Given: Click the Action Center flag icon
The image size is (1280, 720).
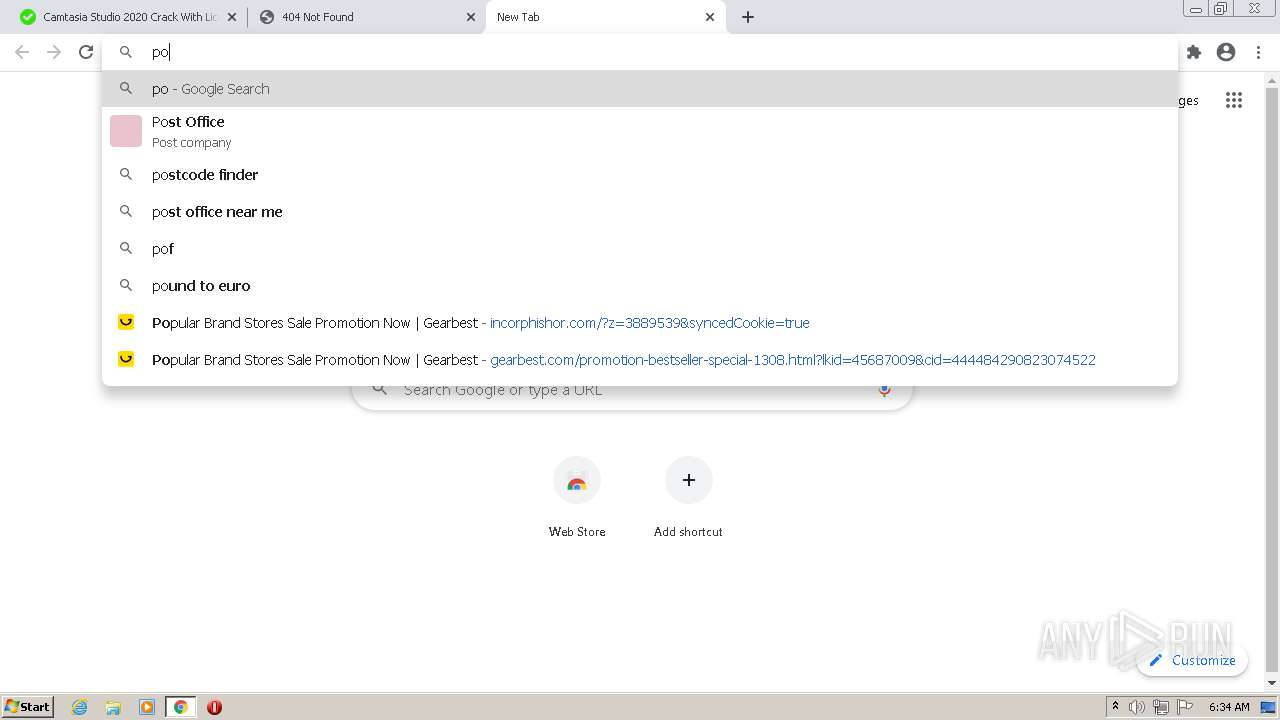Looking at the screenshot, I should 1185,707.
